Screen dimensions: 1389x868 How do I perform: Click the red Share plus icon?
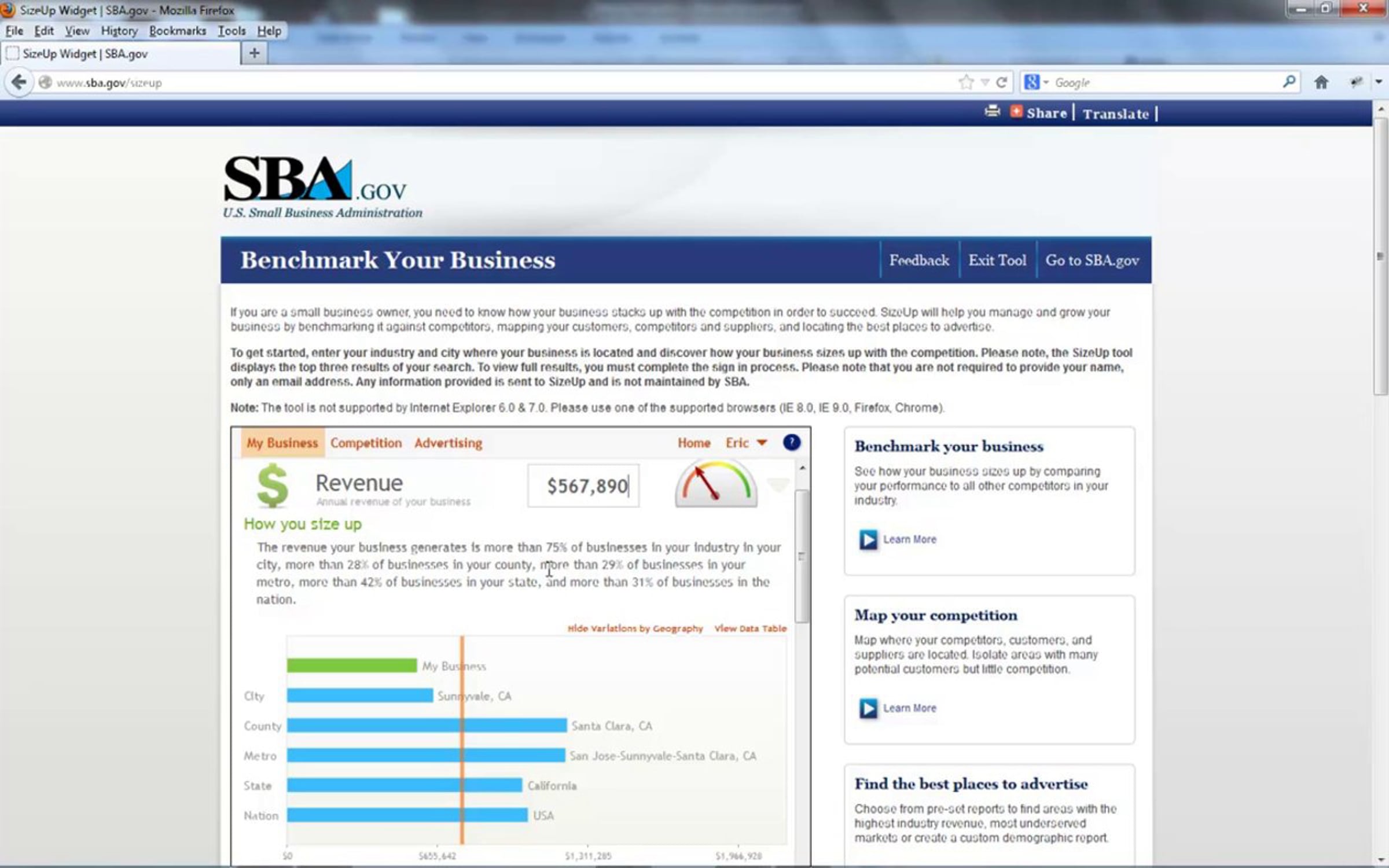coord(1016,111)
